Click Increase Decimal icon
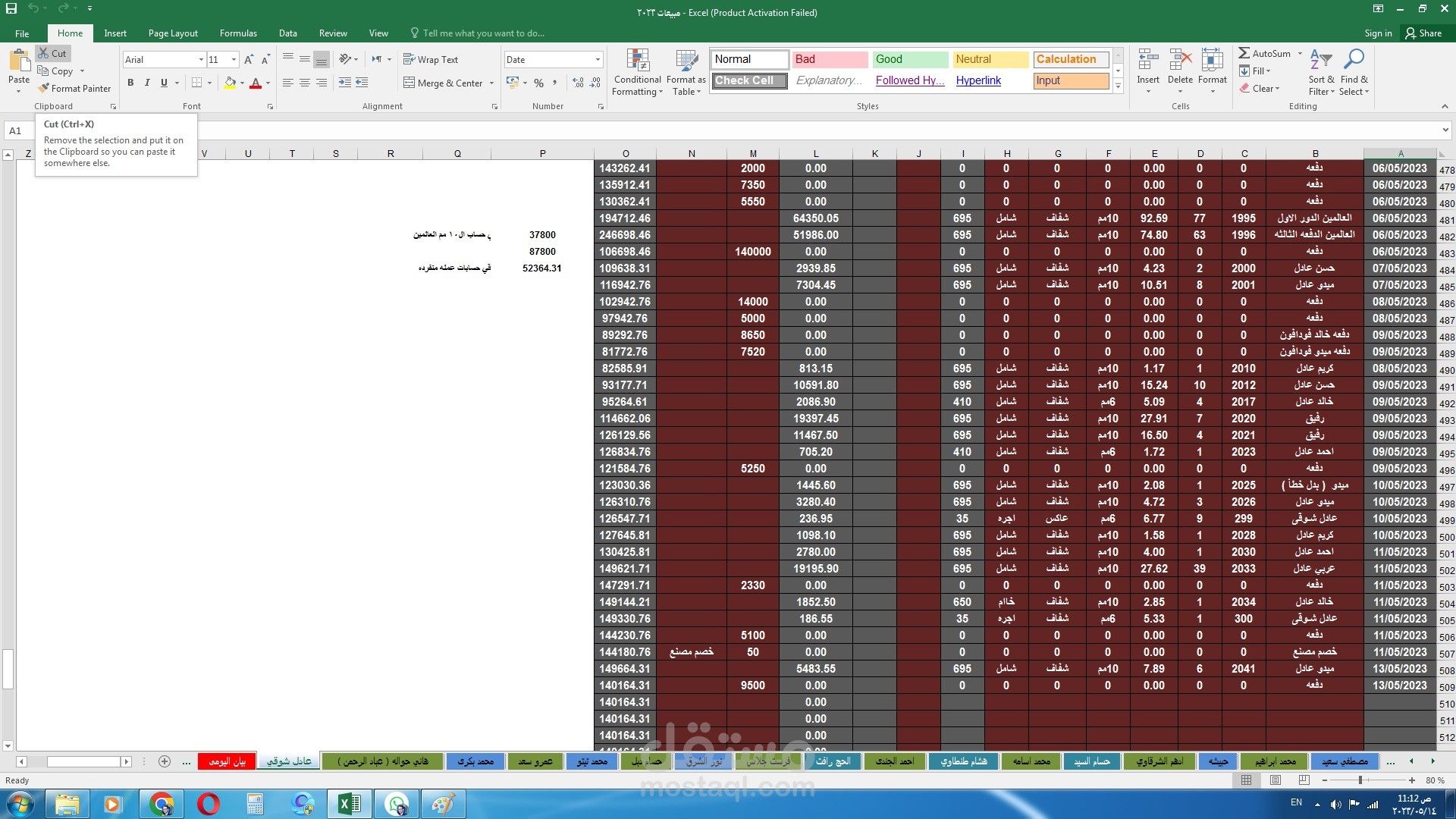Viewport: 1456px width, 819px height. 579,83
